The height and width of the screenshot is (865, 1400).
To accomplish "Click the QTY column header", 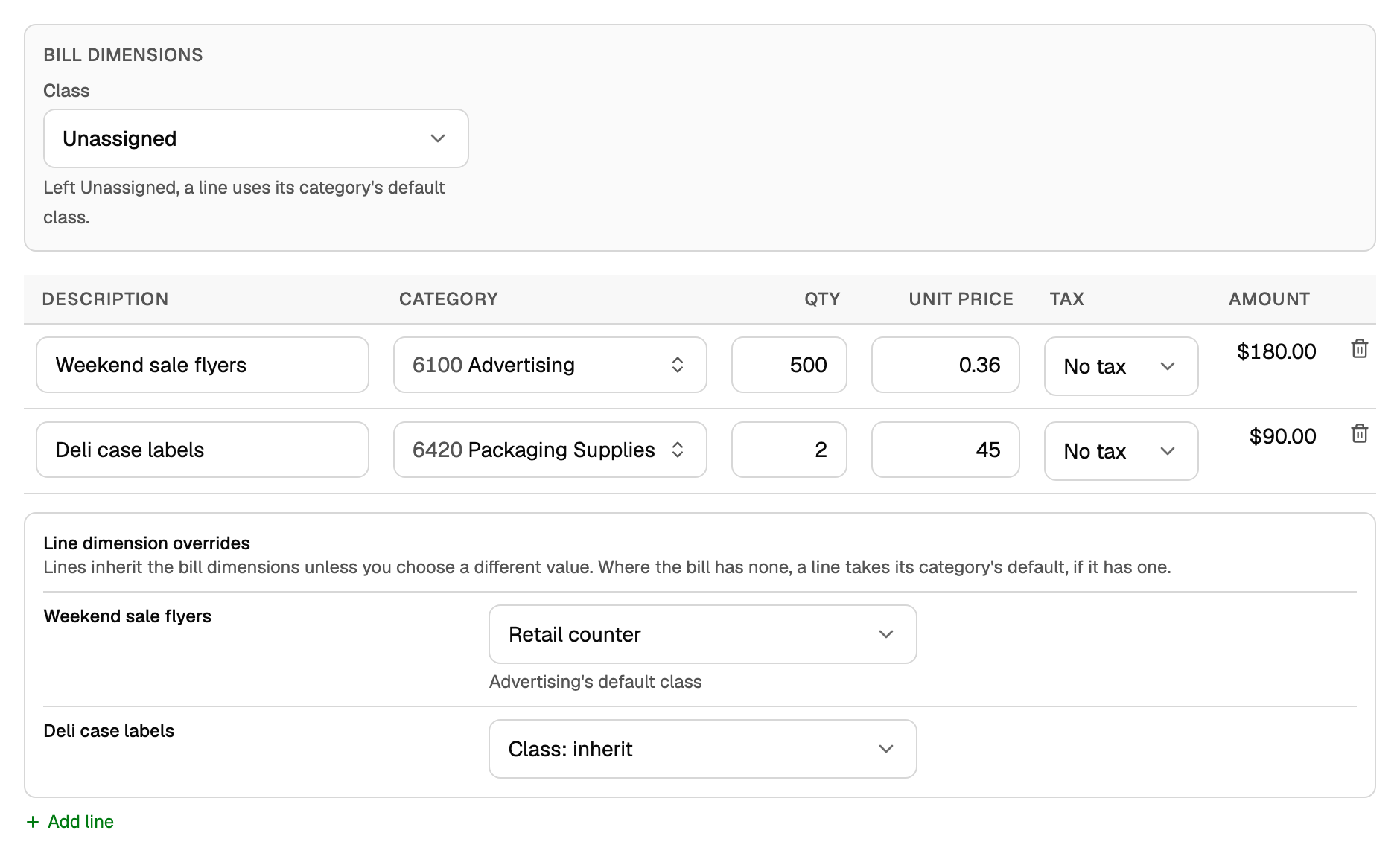I will [822, 299].
